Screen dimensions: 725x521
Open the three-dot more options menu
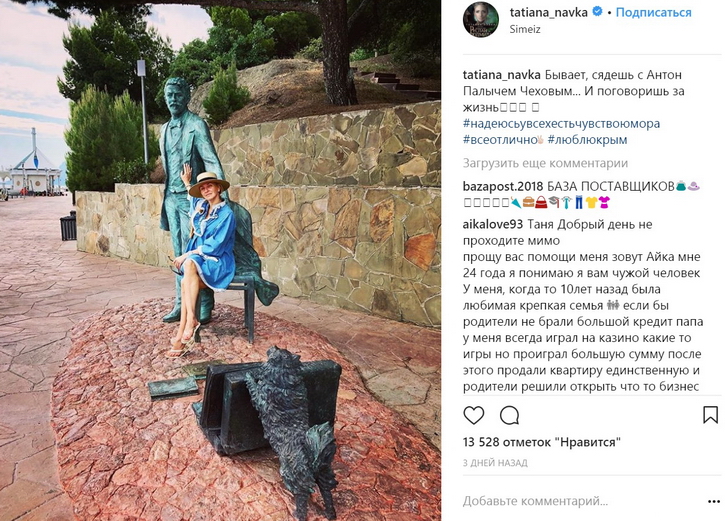tap(714, 502)
